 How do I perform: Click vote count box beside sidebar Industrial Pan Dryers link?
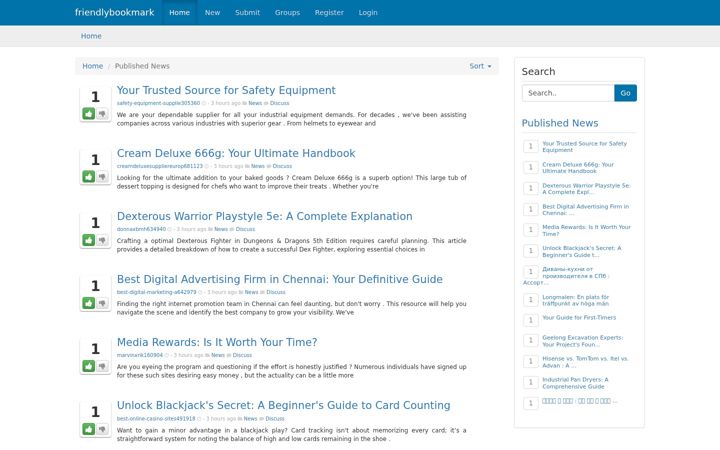click(x=531, y=382)
